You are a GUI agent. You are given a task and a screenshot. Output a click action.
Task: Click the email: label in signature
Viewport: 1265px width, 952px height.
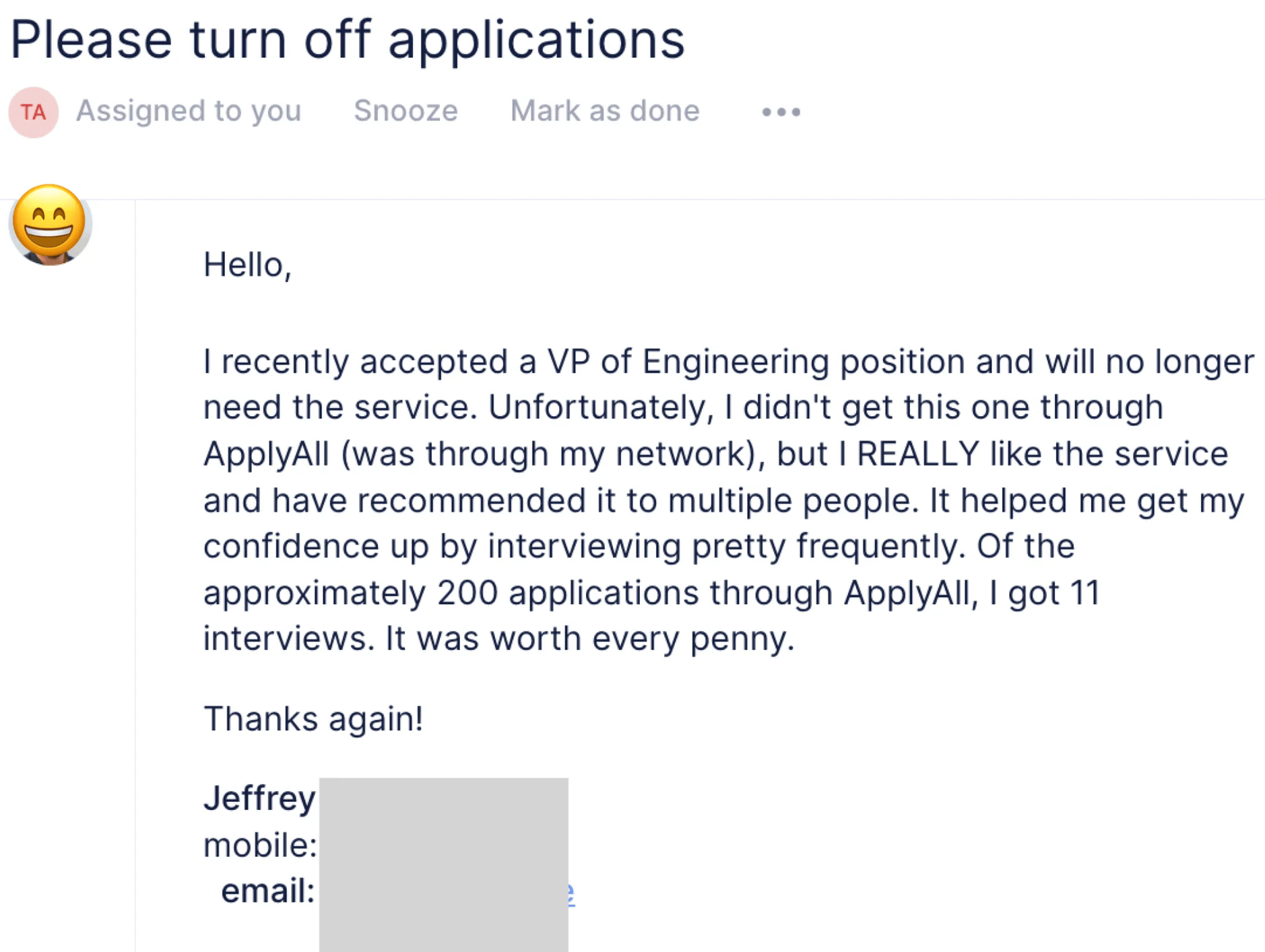[267, 891]
